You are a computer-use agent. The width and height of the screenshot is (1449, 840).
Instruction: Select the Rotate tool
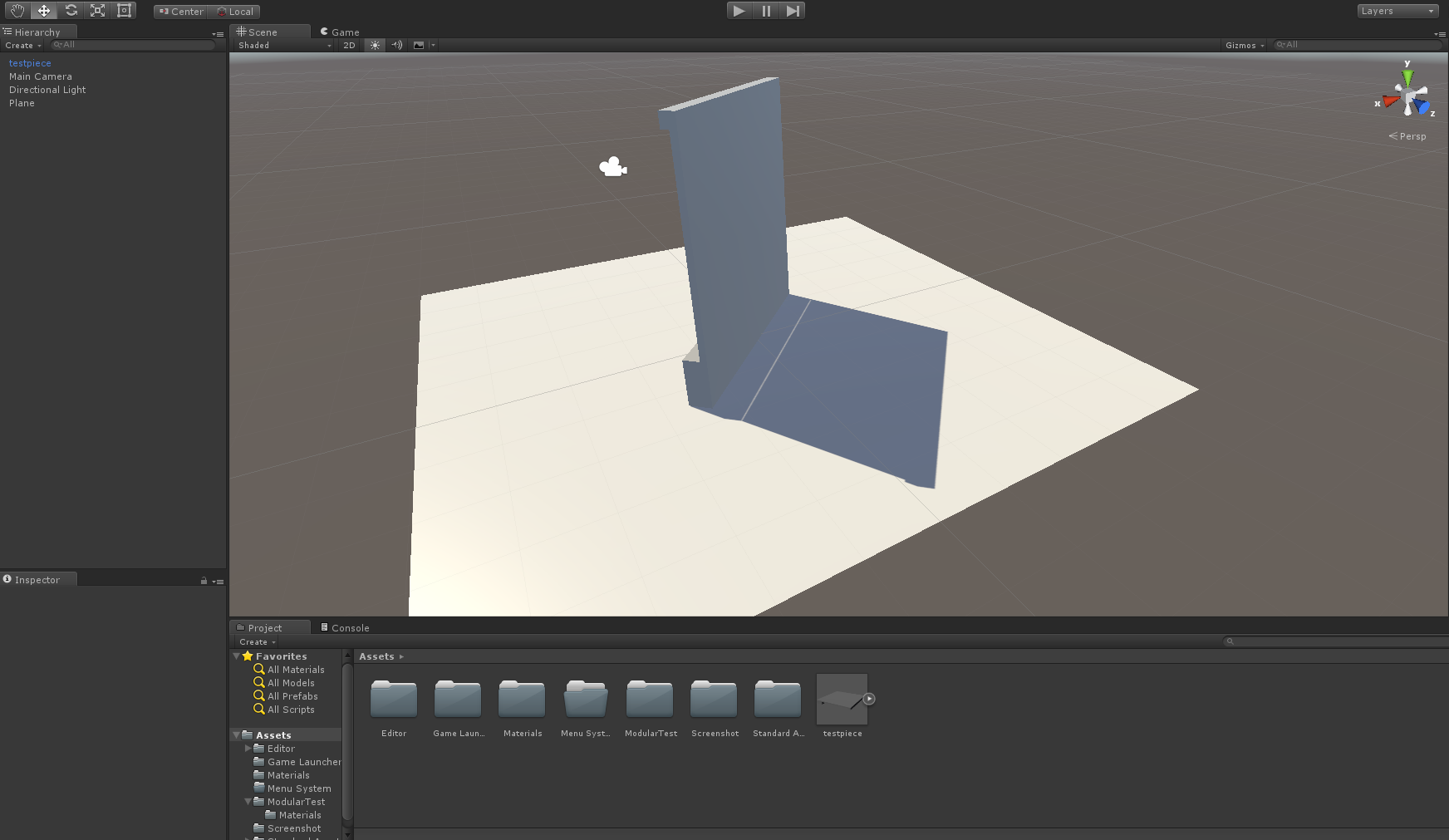pyautogui.click(x=71, y=11)
